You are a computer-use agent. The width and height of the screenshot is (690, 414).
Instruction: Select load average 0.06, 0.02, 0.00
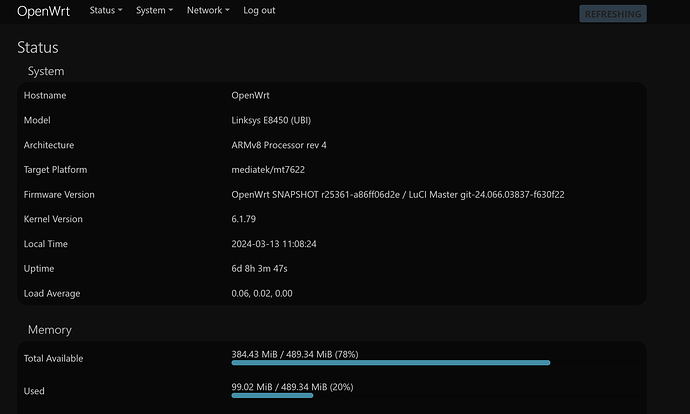pyautogui.click(x=262, y=293)
